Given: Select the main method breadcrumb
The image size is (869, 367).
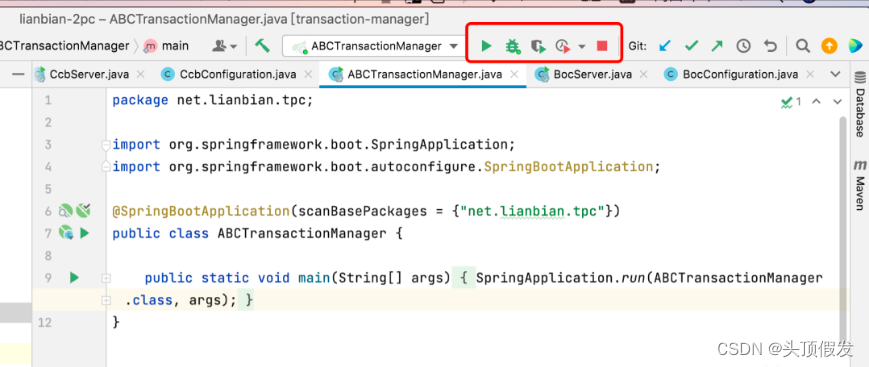Looking at the screenshot, I should pyautogui.click(x=166, y=46).
